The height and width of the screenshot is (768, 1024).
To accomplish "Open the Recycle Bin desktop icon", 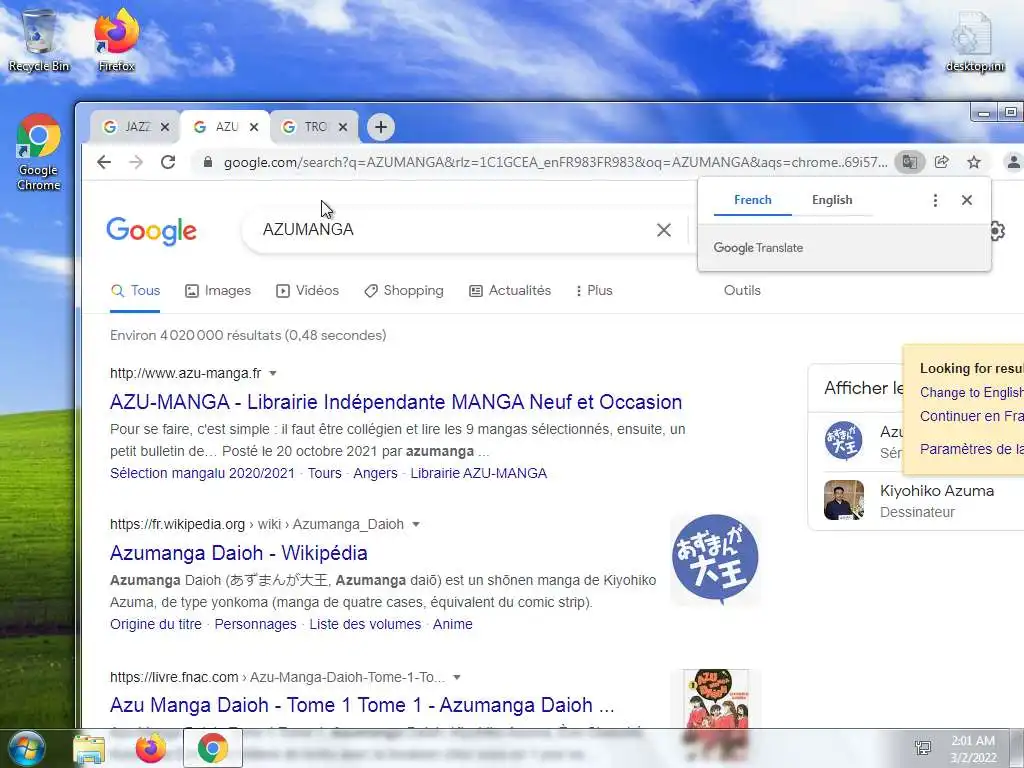I will pyautogui.click(x=39, y=40).
